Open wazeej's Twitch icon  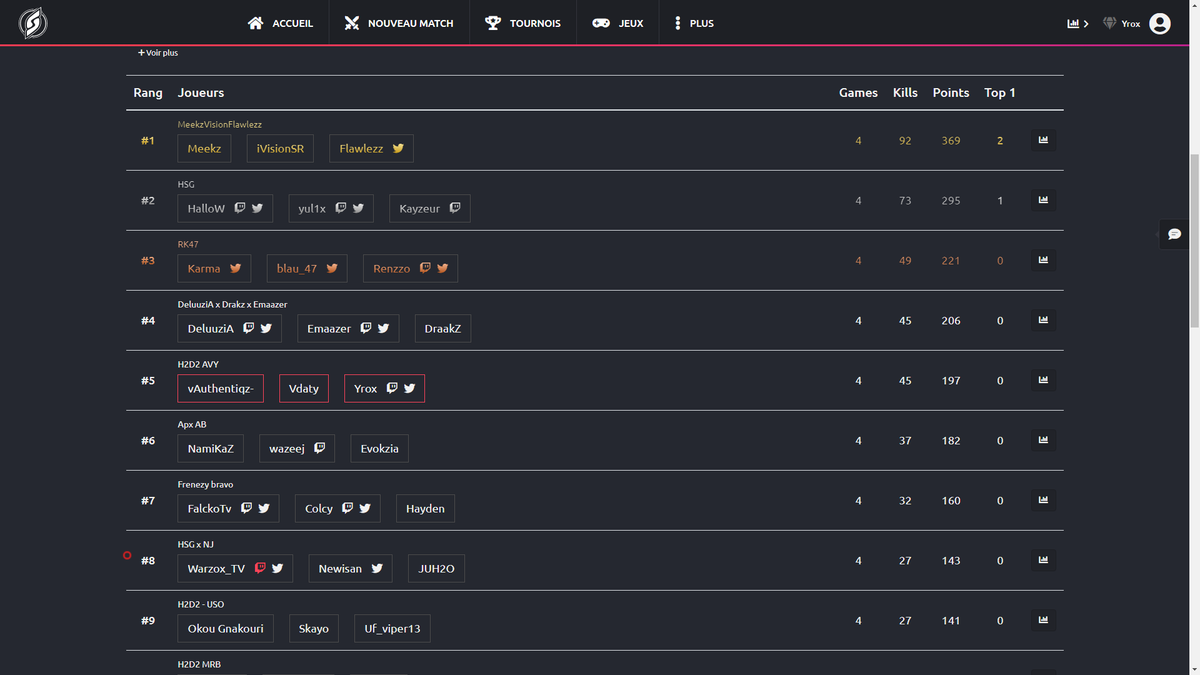pos(320,448)
